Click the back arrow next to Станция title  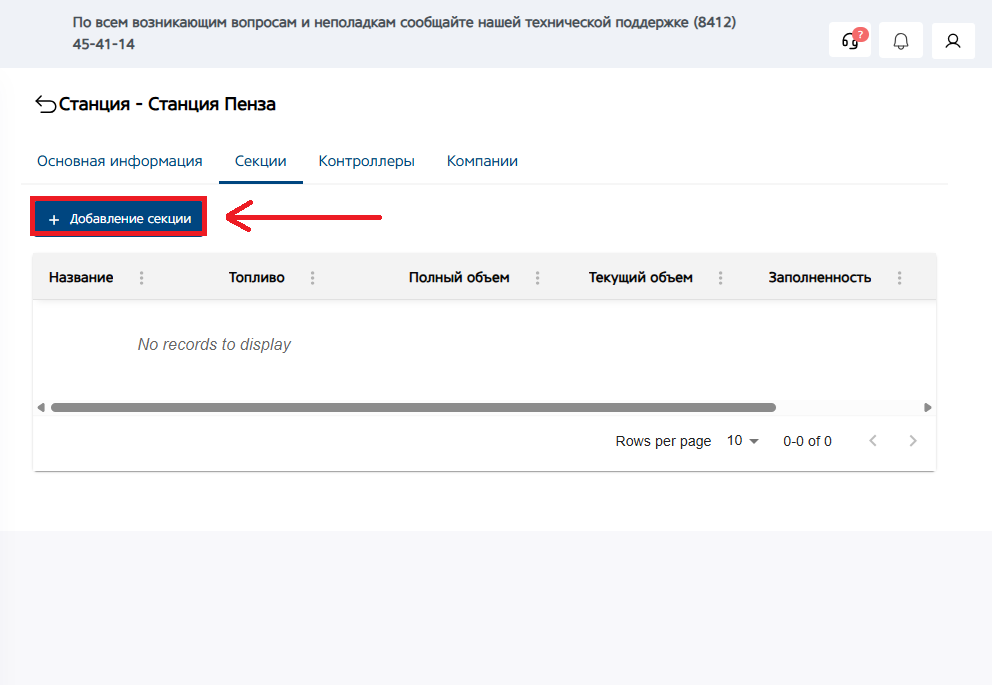46,104
